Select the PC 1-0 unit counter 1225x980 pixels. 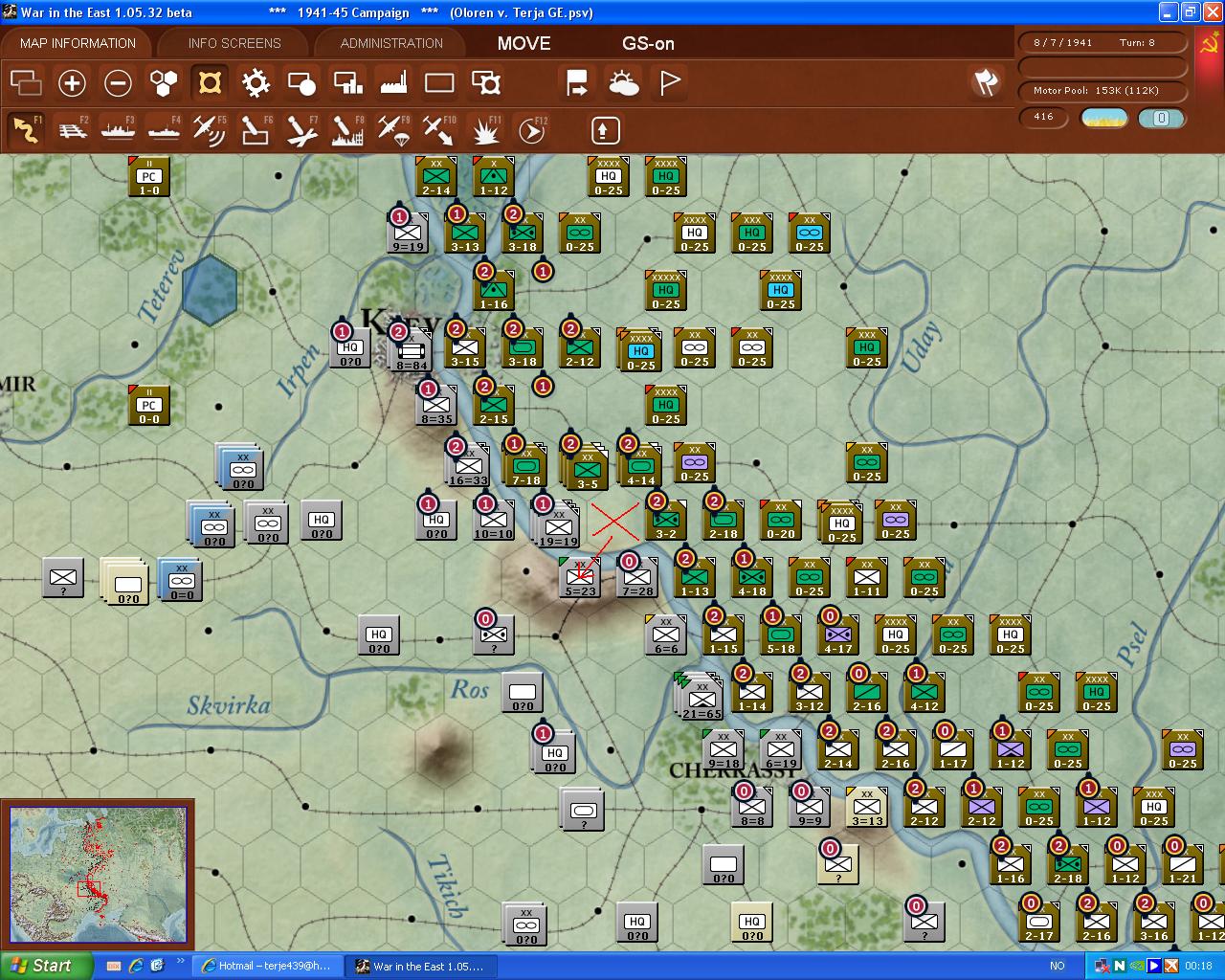click(x=149, y=178)
